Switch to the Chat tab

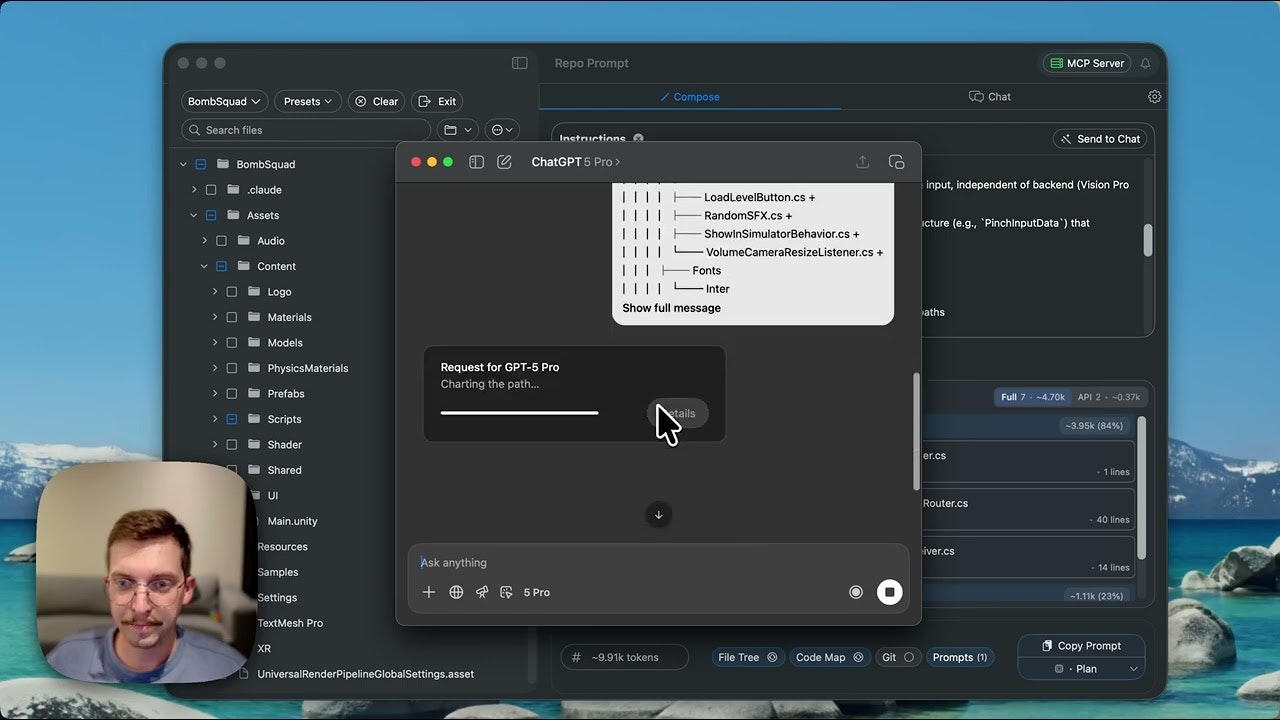989,96
